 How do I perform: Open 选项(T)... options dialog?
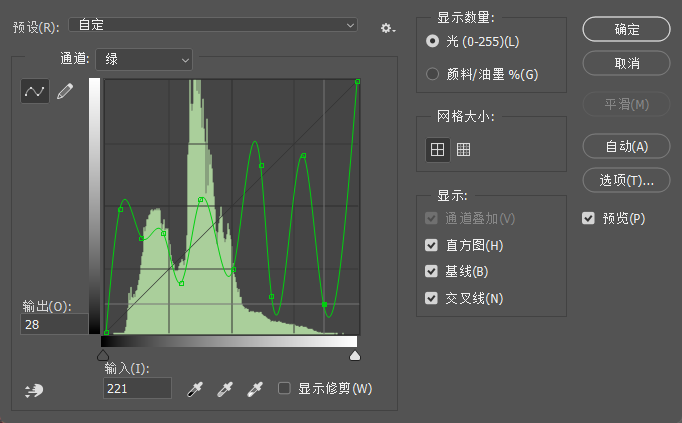(626, 180)
